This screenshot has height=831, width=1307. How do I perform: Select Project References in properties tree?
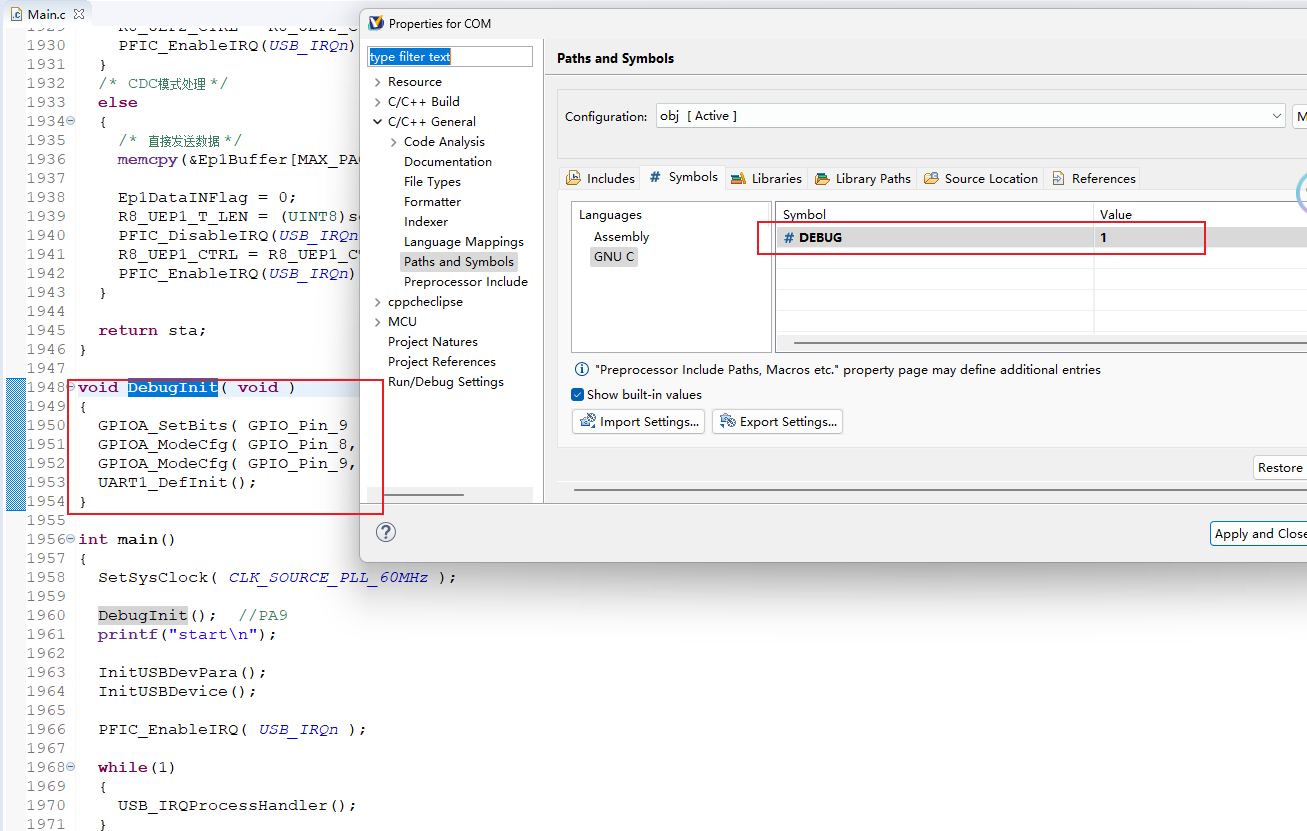pos(442,362)
